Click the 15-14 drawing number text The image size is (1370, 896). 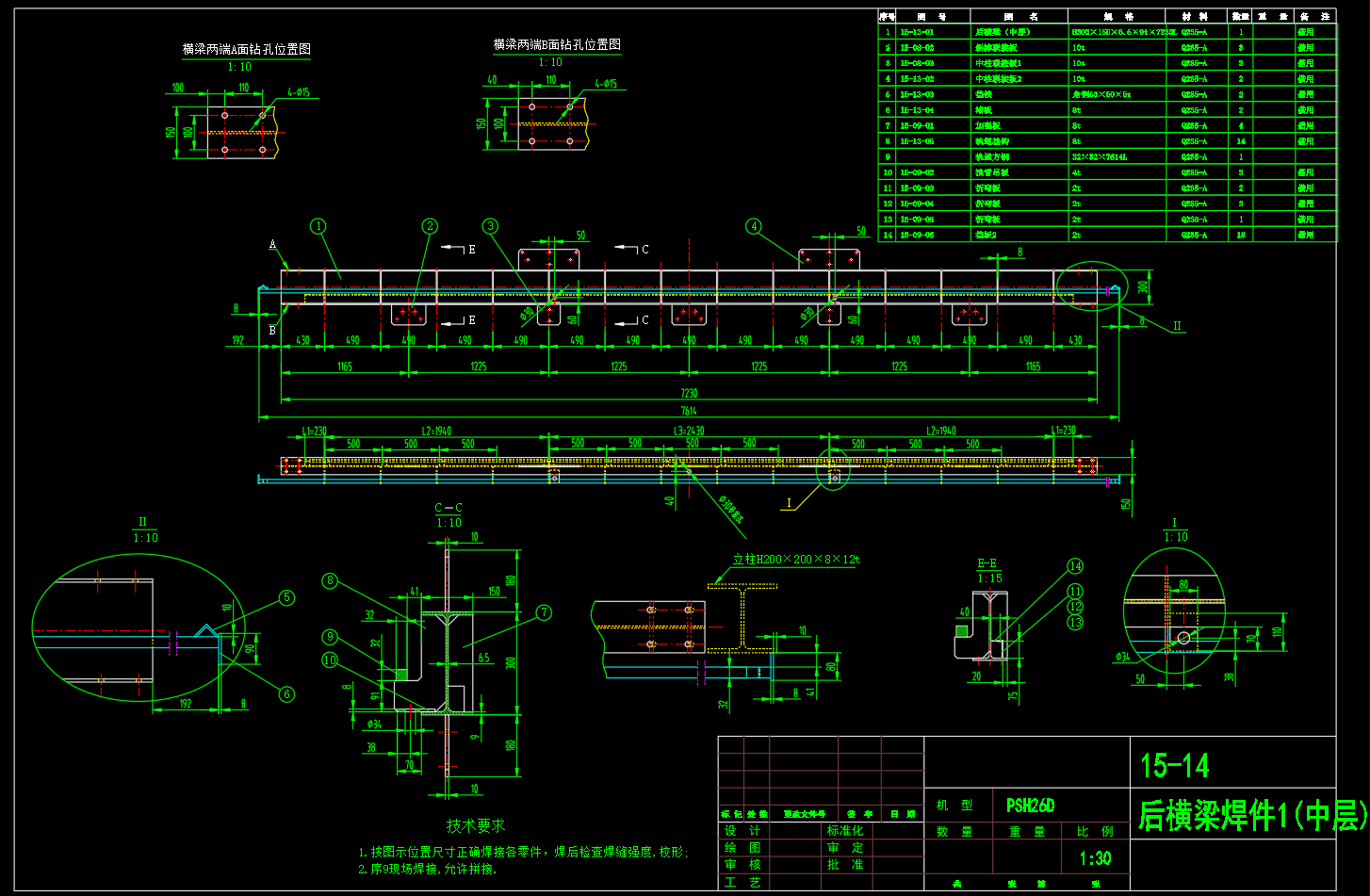(x=1174, y=766)
